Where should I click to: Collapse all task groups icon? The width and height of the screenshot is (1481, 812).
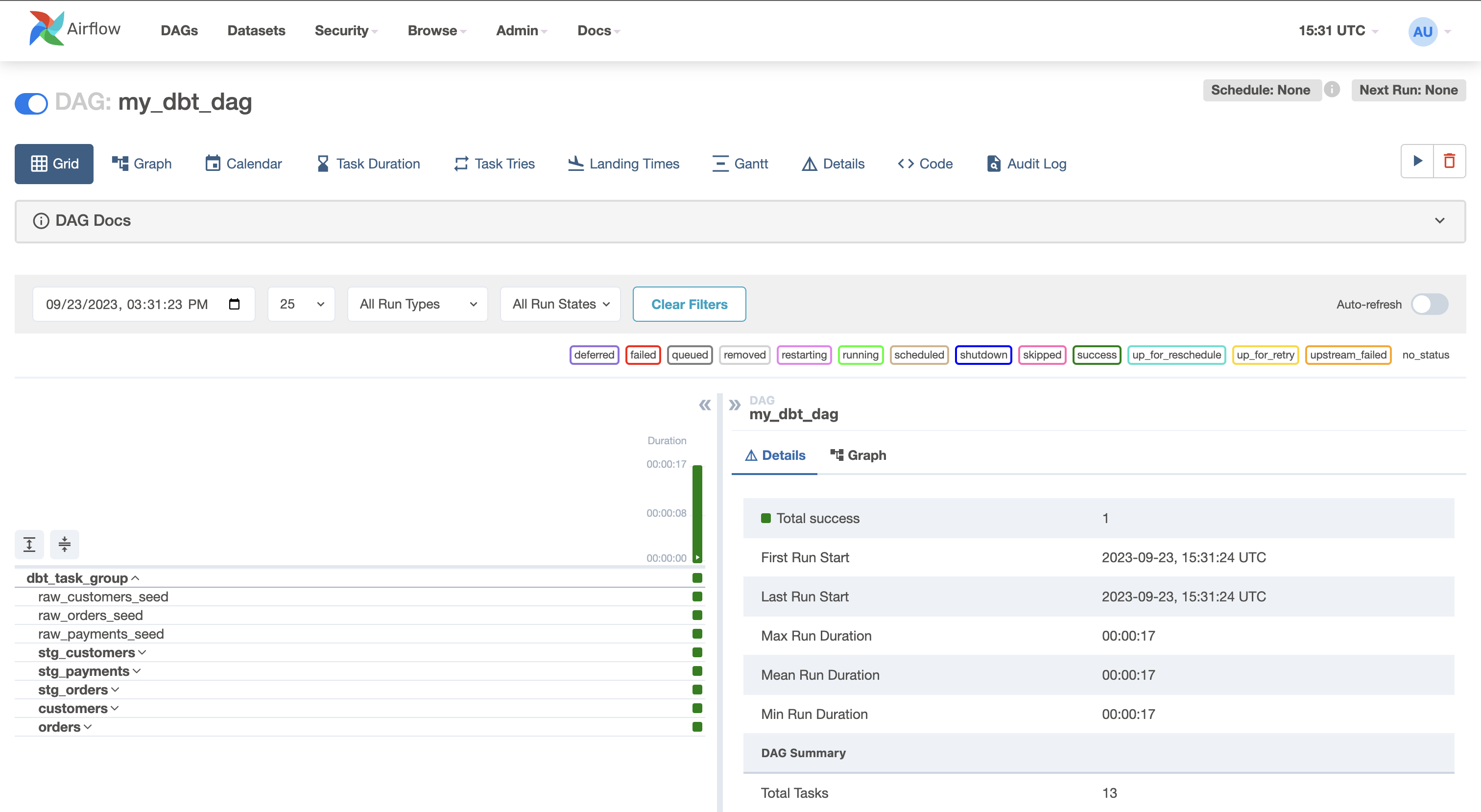pyautogui.click(x=64, y=544)
